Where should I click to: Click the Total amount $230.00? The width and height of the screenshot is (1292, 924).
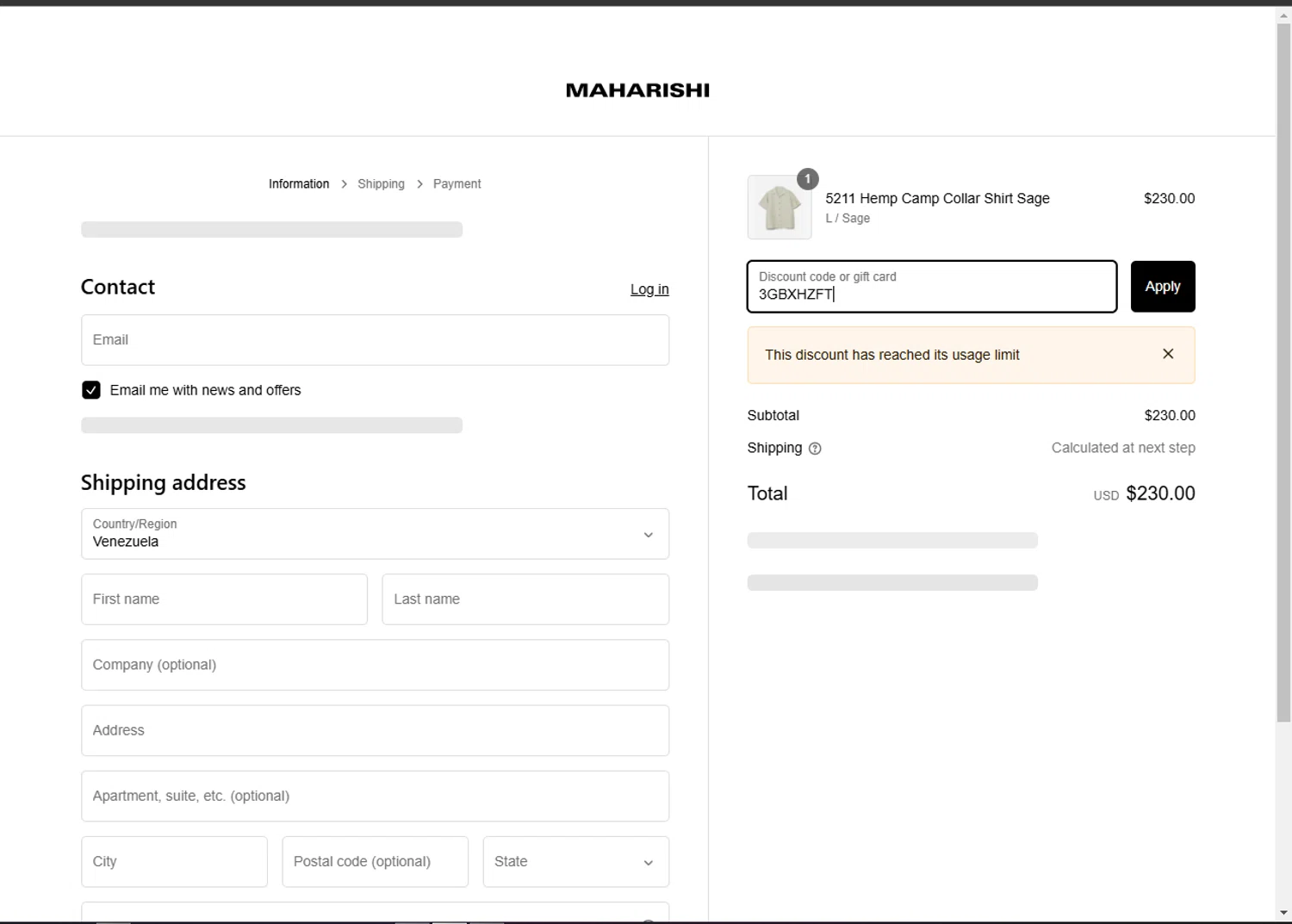pyautogui.click(x=1160, y=493)
